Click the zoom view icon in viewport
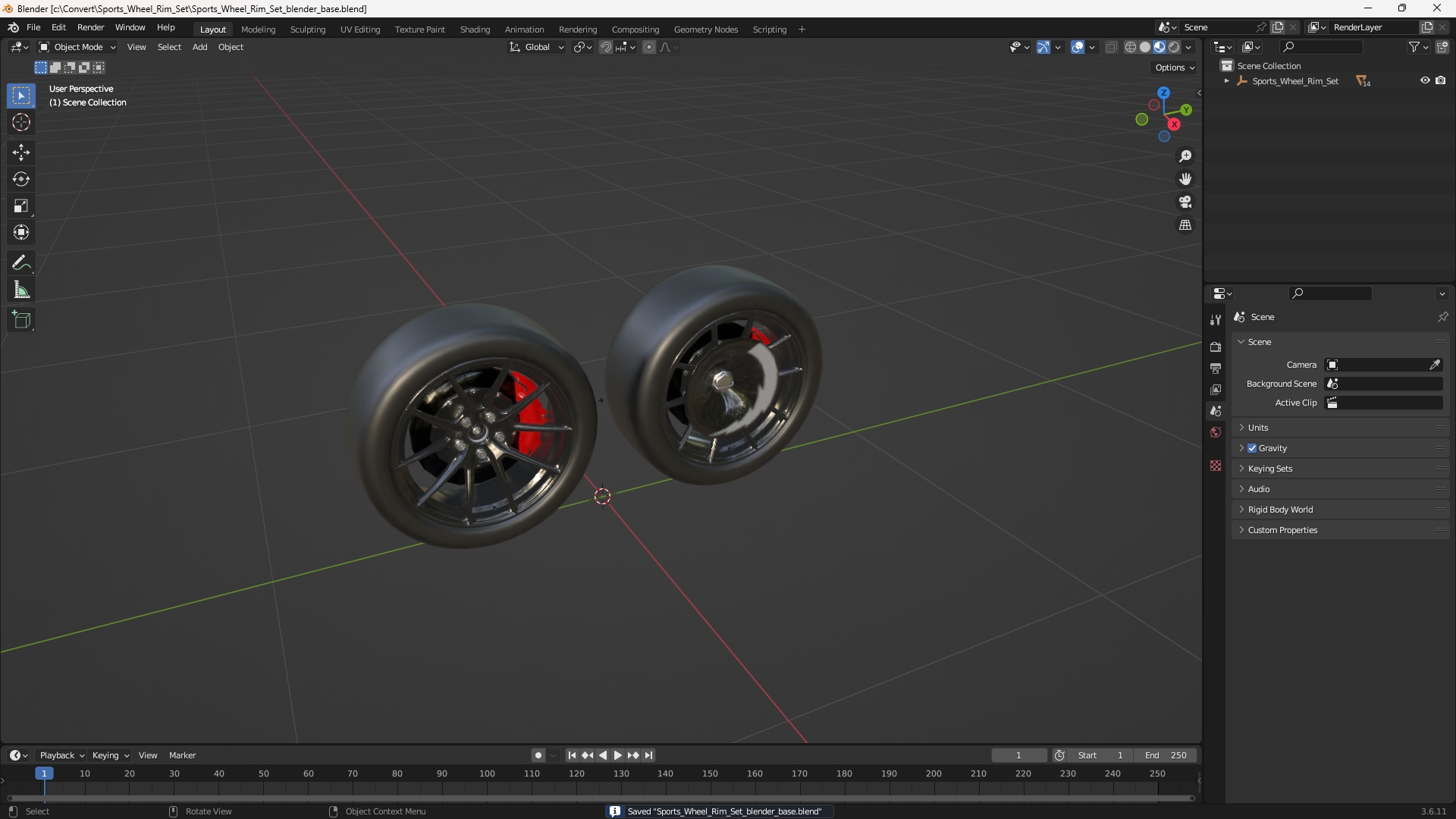The height and width of the screenshot is (819, 1456). pyautogui.click(x=1185, y=156)
